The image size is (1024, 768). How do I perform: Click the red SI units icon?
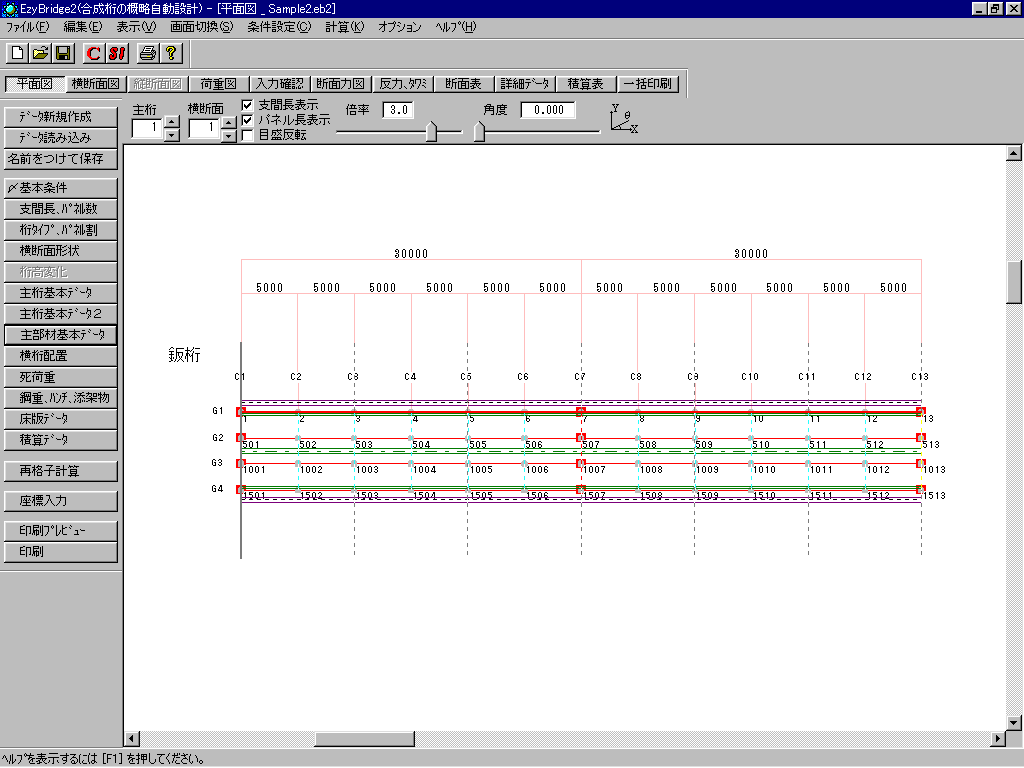click(117, 53)
